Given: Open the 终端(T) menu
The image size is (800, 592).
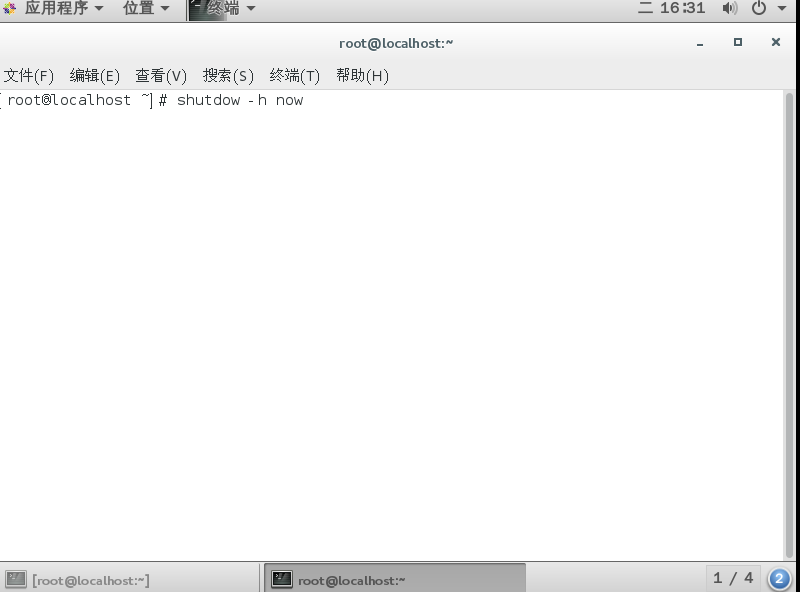Looking at the screenshot, I should point(294,76).
